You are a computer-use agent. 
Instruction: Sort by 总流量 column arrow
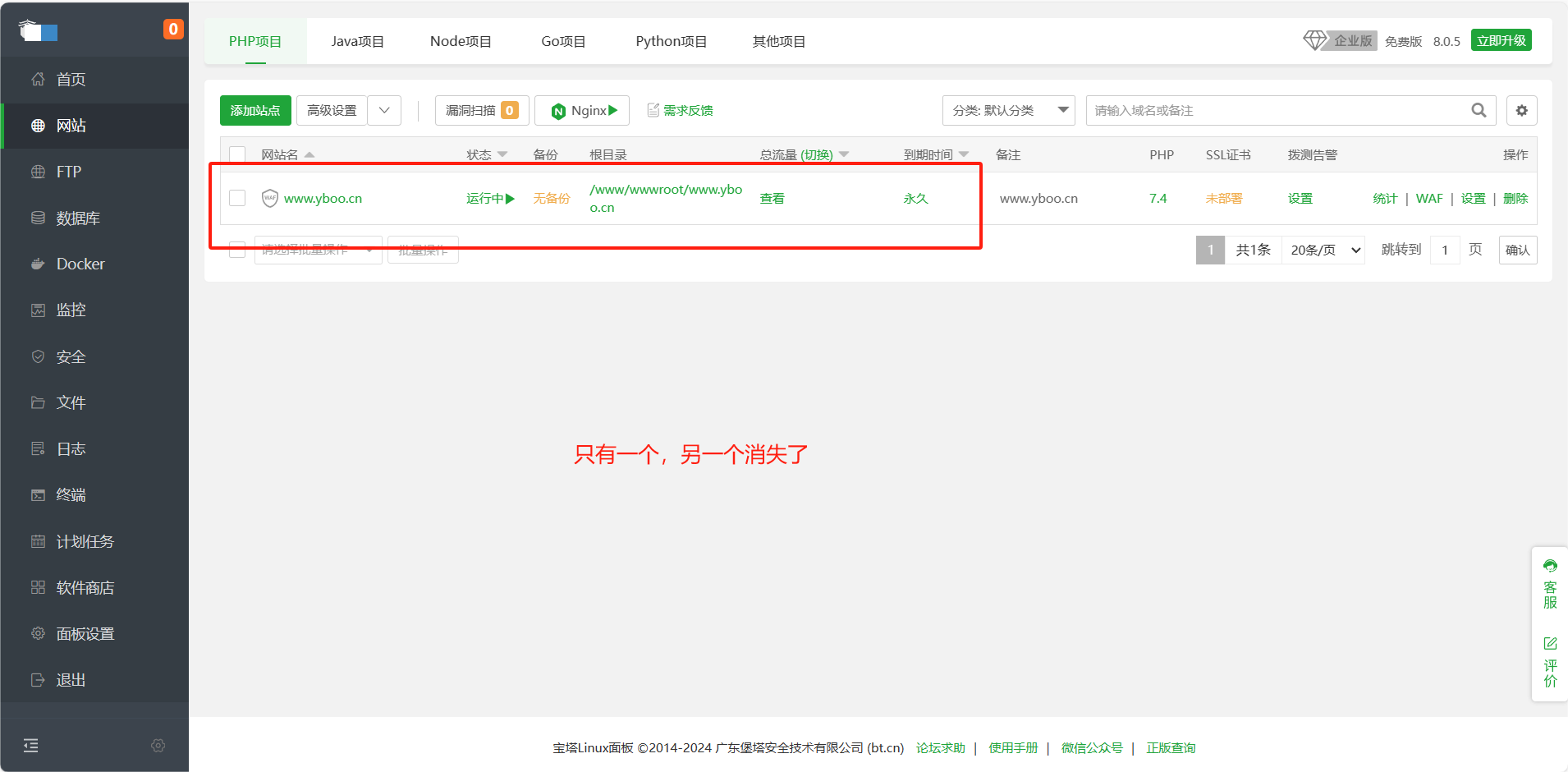[x=844, y=154]
